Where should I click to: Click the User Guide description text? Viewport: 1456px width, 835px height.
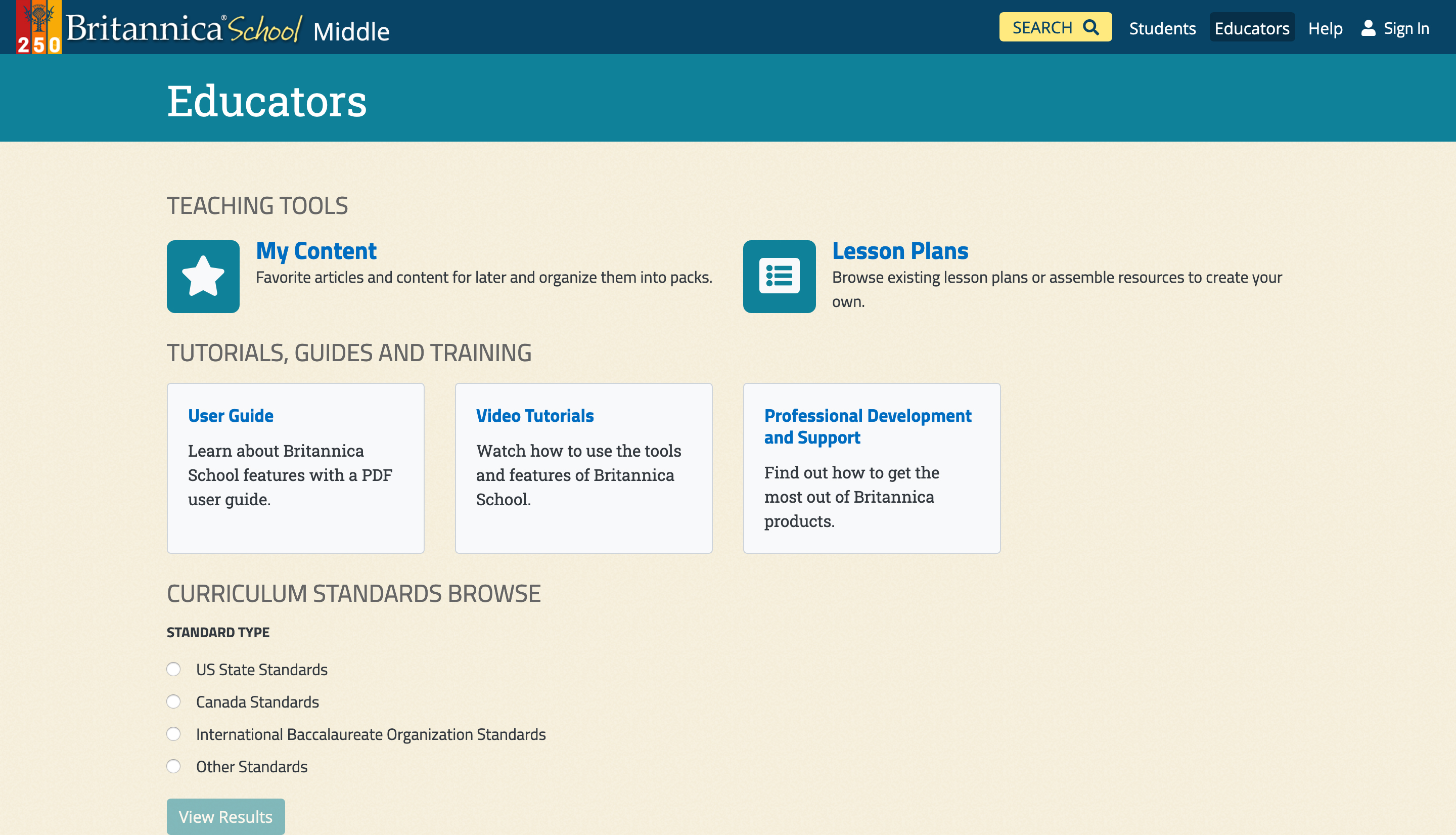[290, 475]
